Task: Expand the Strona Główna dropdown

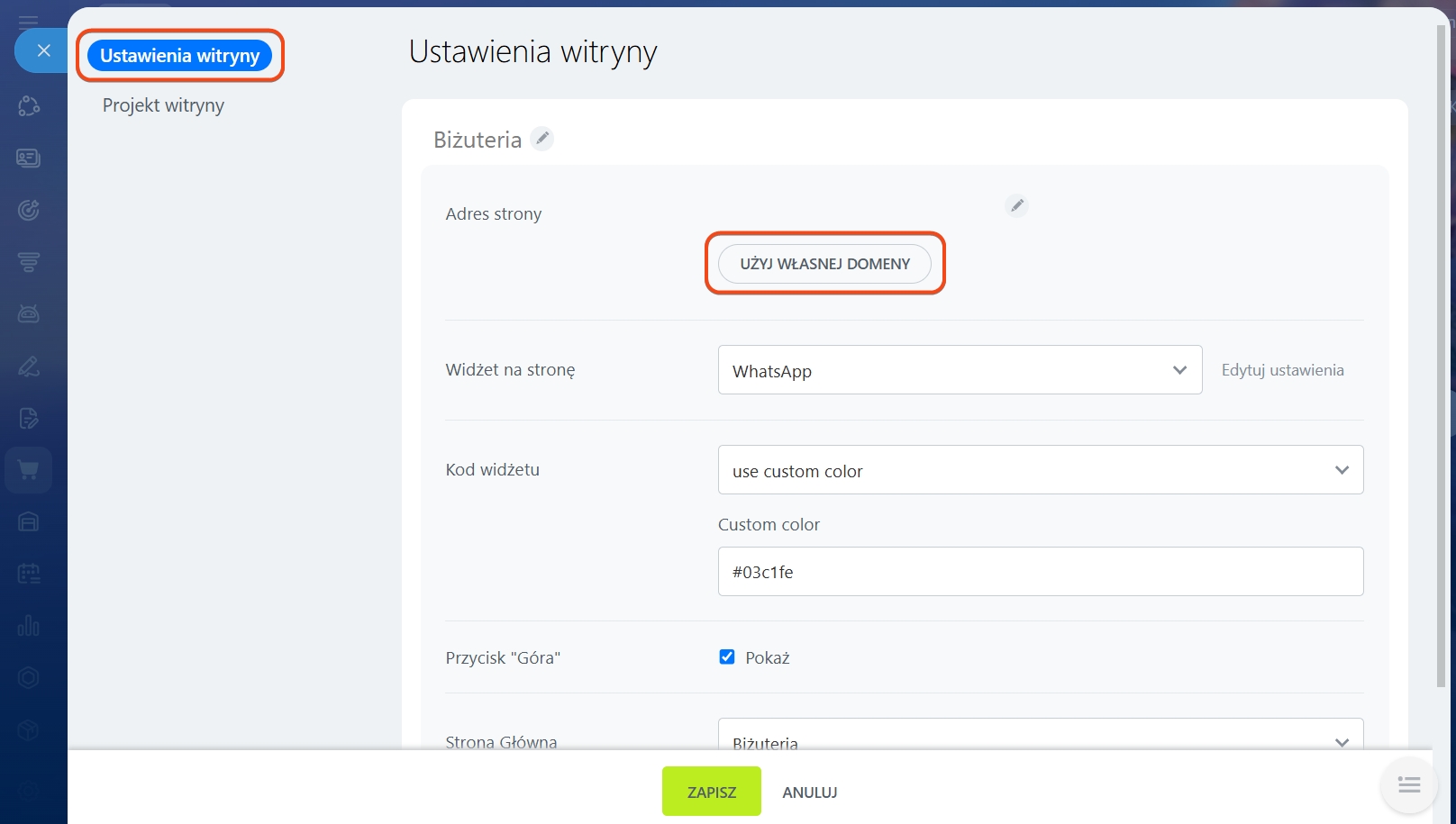Action: coord(1040,738)
